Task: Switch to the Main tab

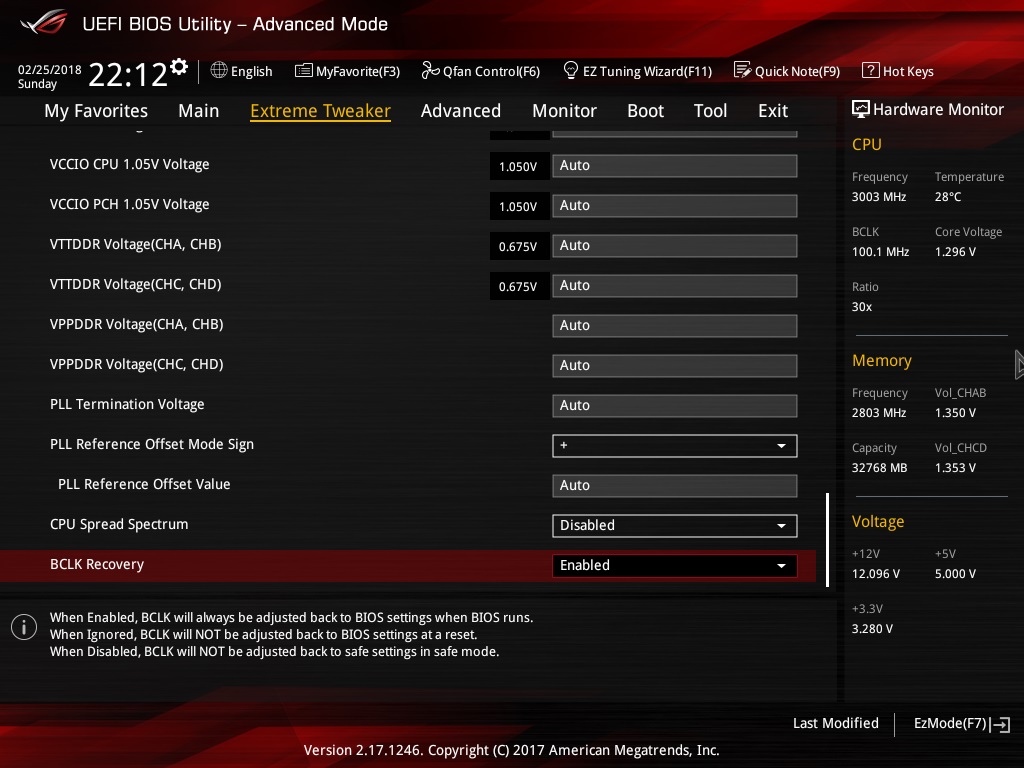Action: point(199,111)
